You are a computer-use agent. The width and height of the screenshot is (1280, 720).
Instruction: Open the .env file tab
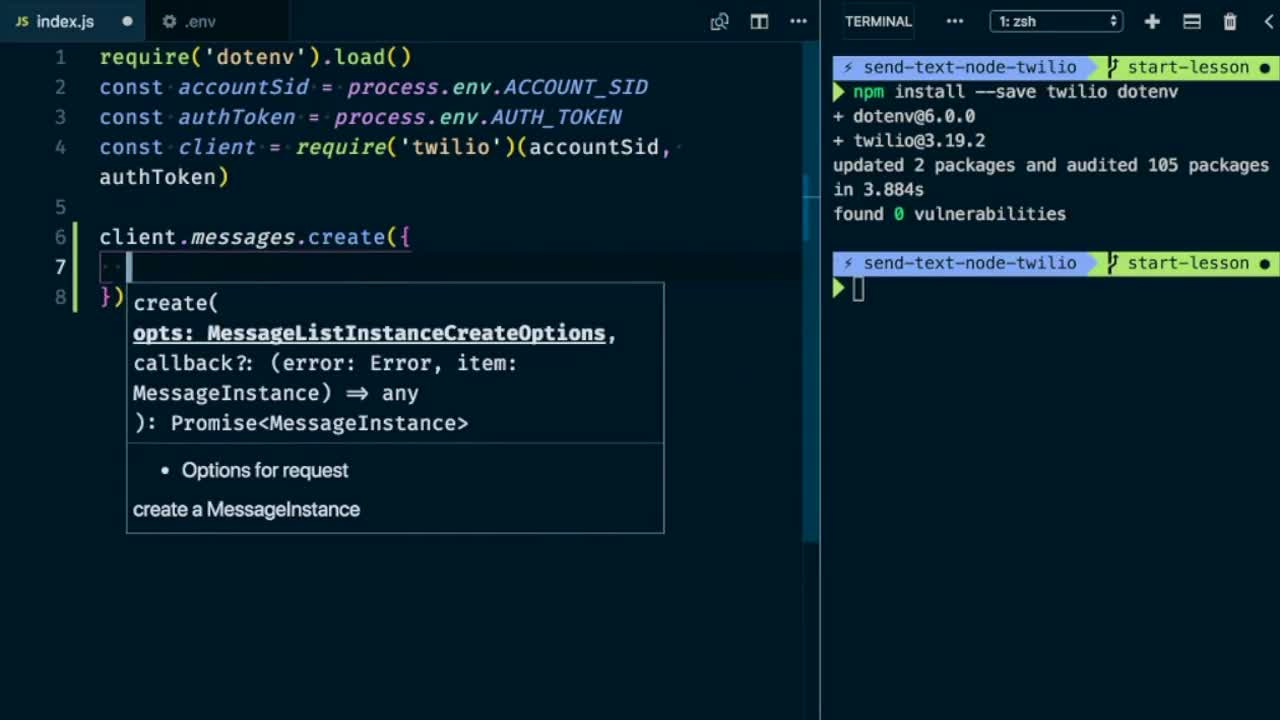pyautogui.click(x=200, y=21)
